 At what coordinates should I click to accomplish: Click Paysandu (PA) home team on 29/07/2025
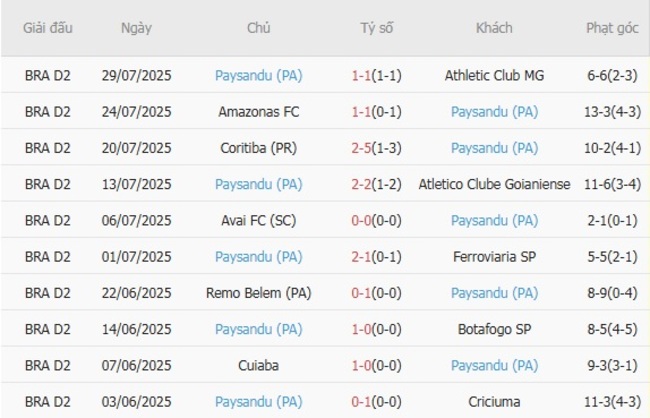click(258, 75)
